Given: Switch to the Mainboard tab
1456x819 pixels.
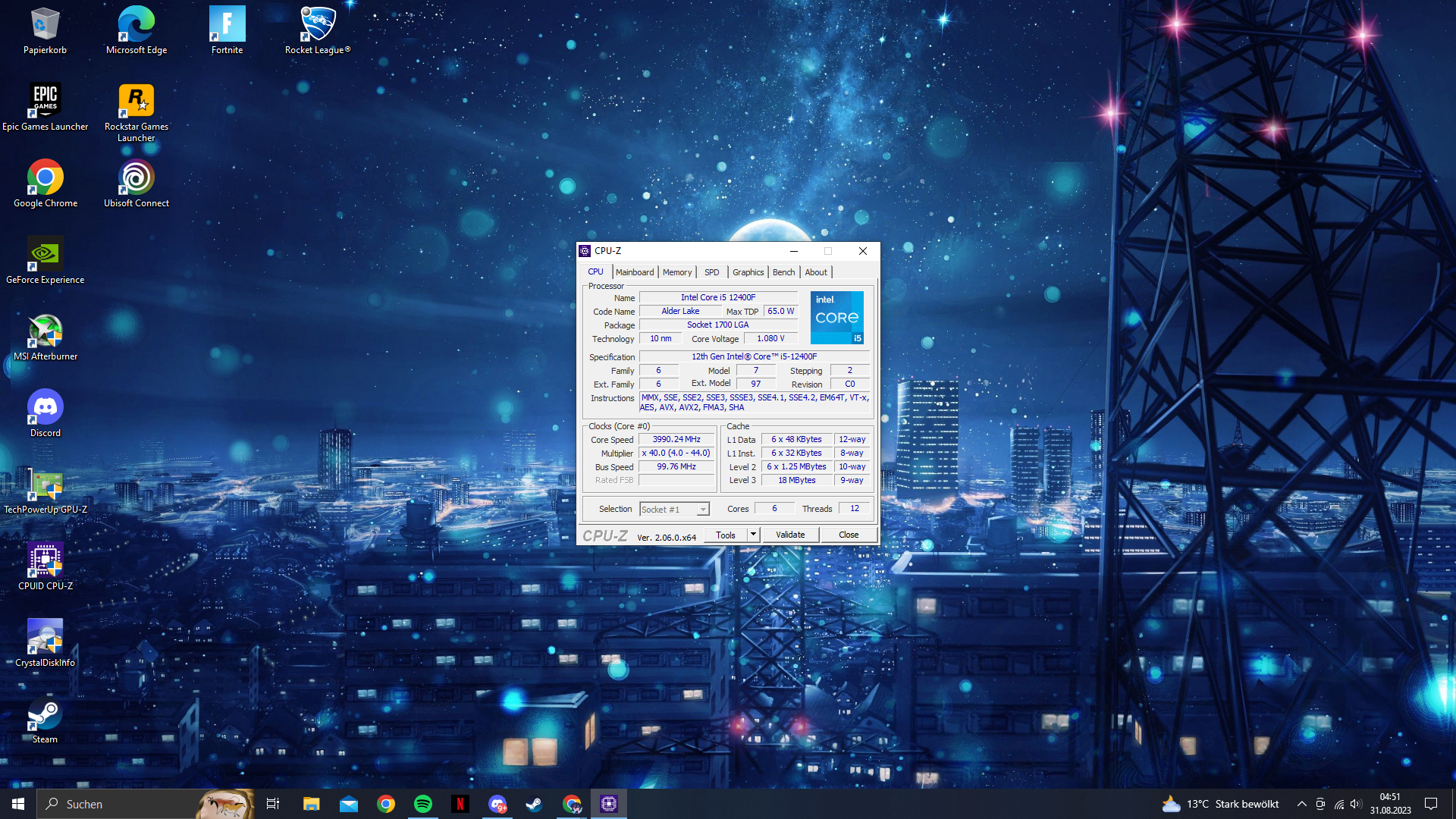Looking at the screenshot, I should [635, 272].
